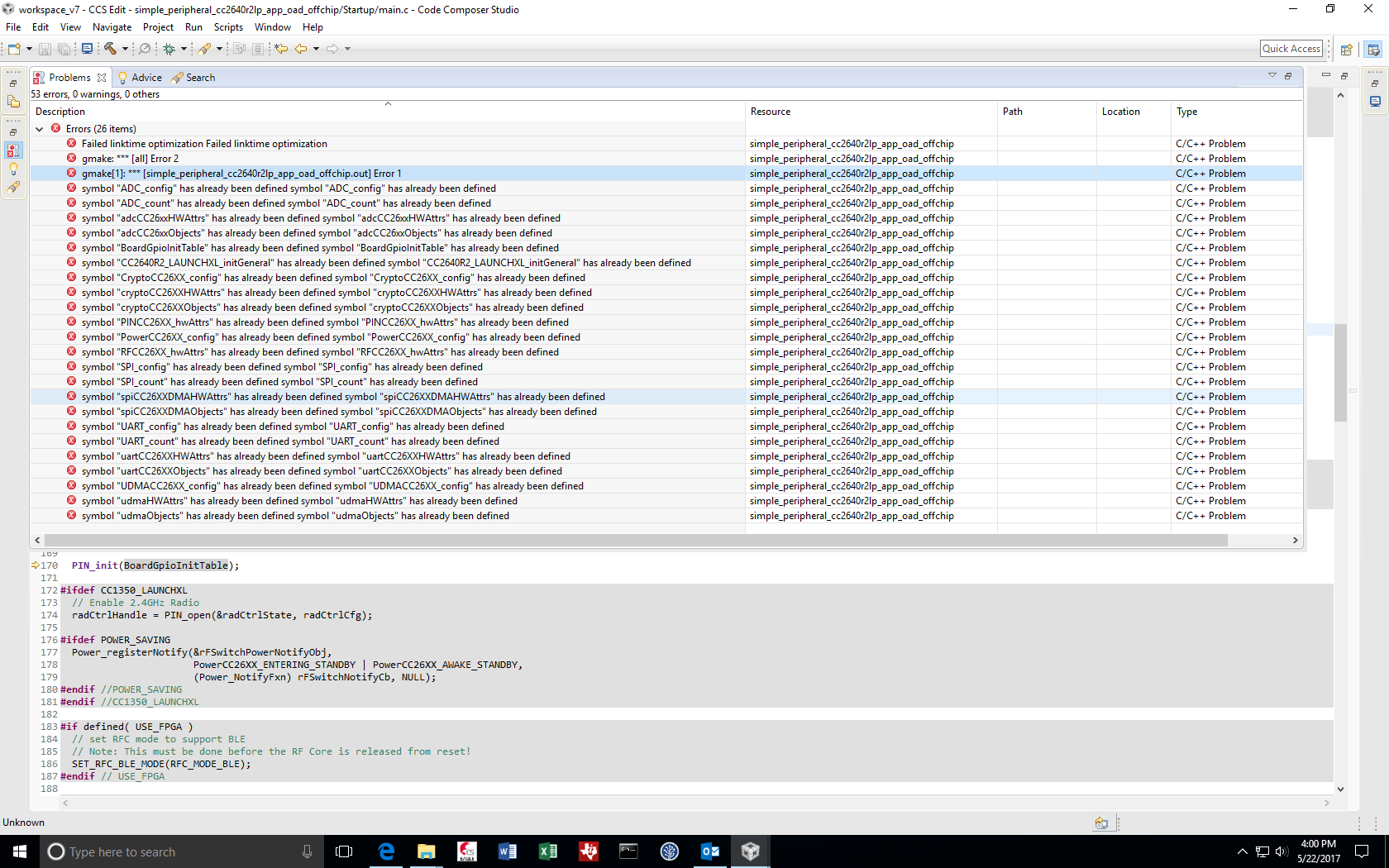Click the Last Edit Location icon
1389x868 pixels.
tap(280, 49)
